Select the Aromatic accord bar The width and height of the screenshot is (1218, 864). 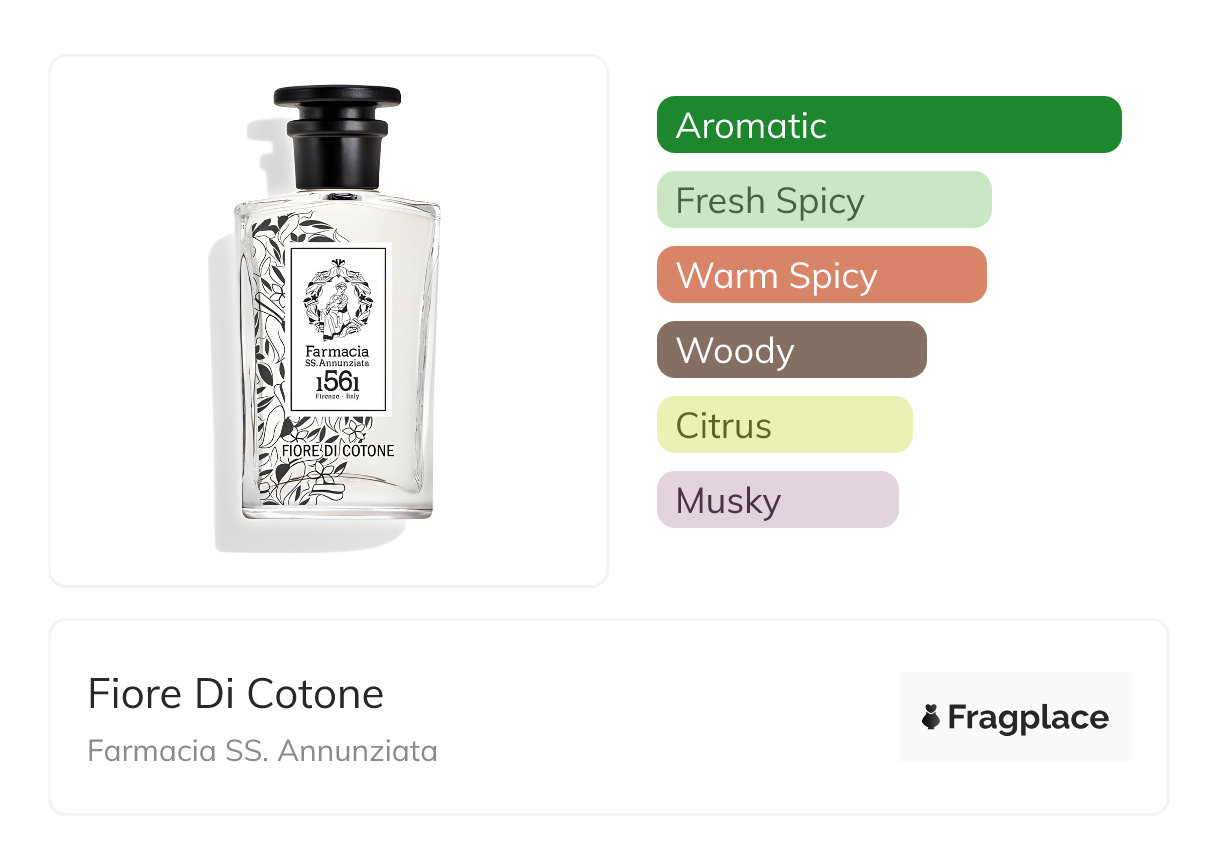889,125
